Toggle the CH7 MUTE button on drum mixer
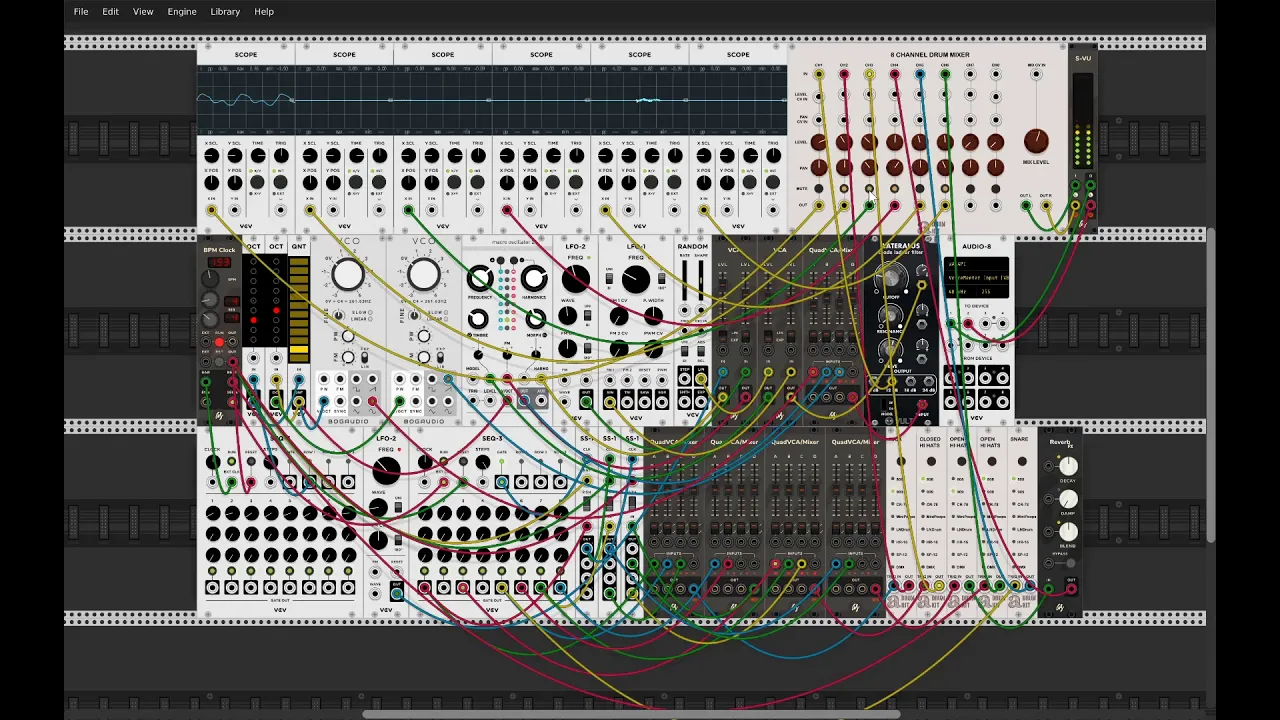Image resolution: width=1280 pixels, height=720 pixels. [x=970, y=188]
